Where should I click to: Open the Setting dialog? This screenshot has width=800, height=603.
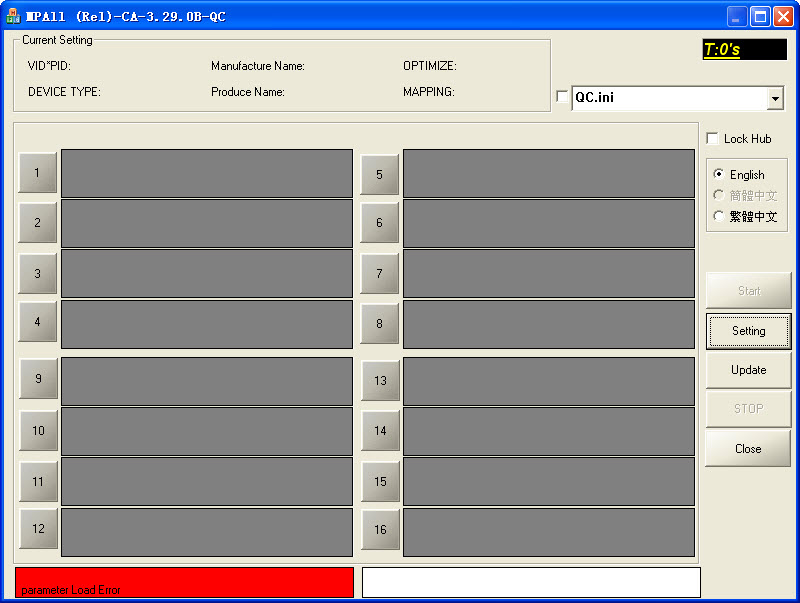point(748,331)
